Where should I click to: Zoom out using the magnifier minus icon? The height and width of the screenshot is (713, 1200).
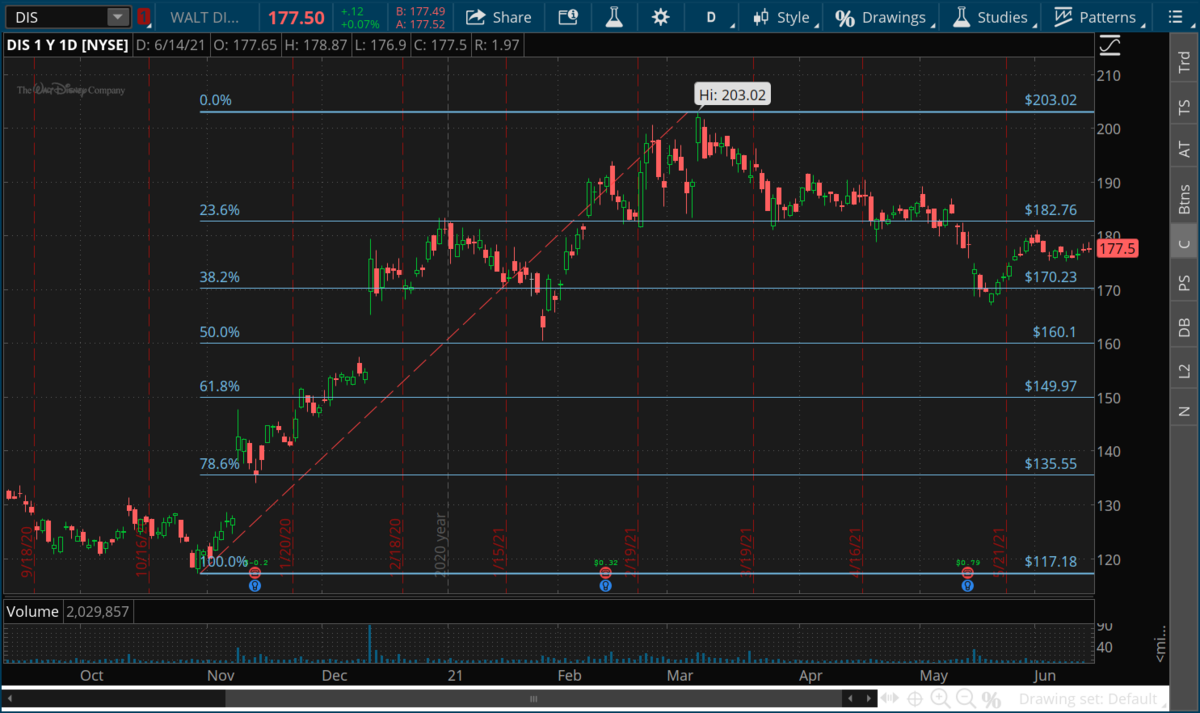(x=966, y=699)
